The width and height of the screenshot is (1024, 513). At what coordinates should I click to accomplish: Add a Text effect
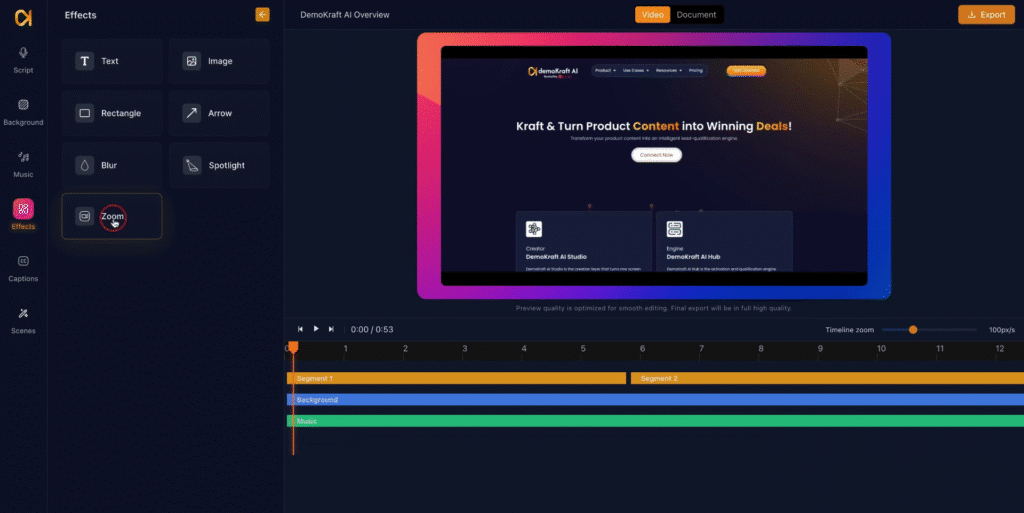tap(112, 61)
